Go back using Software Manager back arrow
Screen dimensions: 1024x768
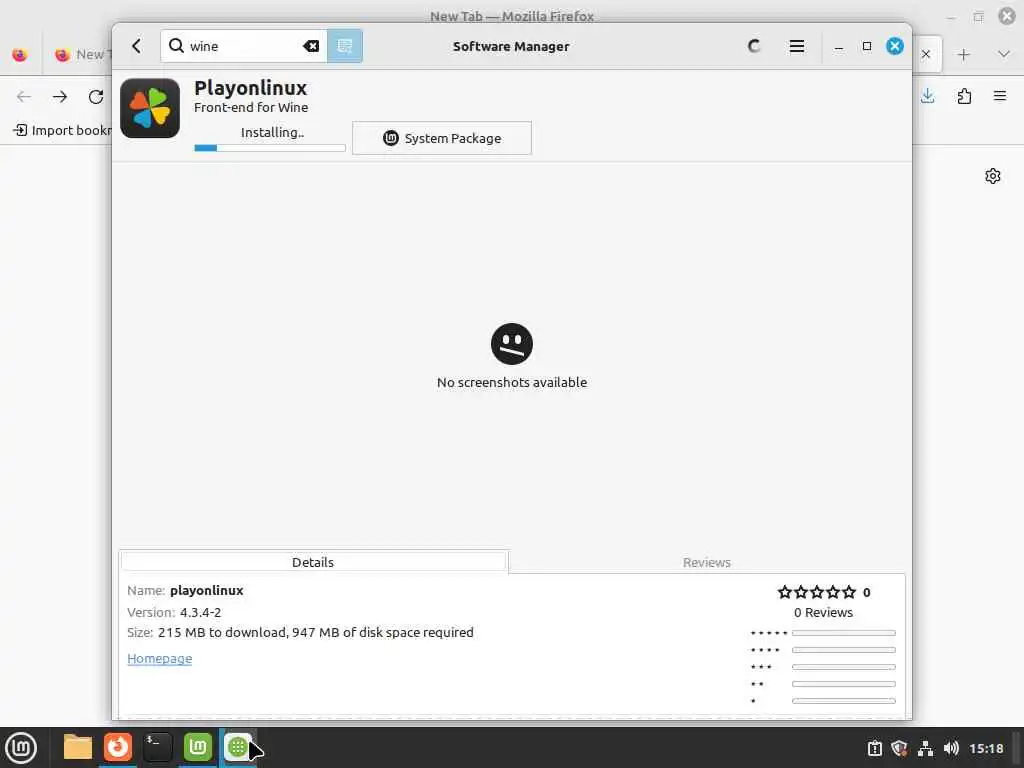[x=136, y=46]
